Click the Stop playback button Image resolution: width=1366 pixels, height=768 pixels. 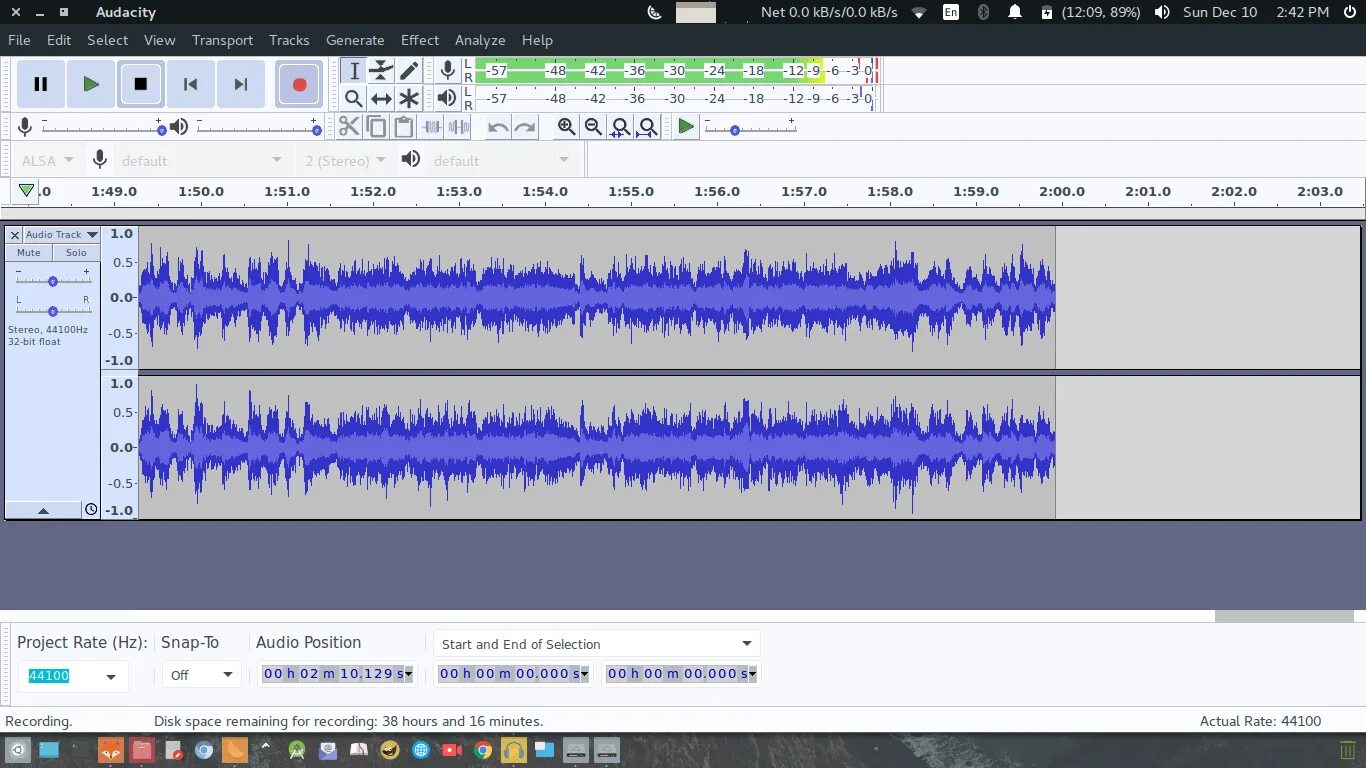141,84
